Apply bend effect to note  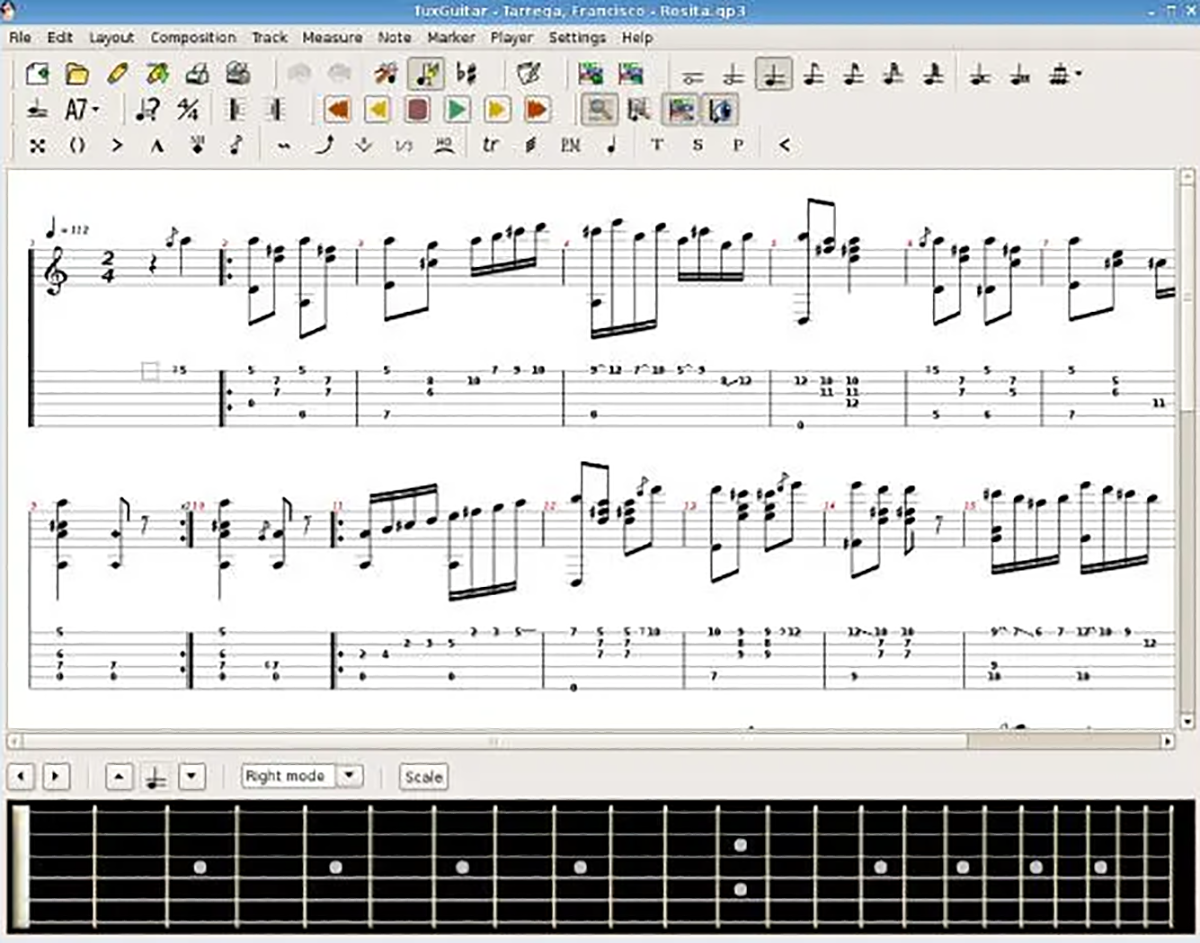(325, 145)
